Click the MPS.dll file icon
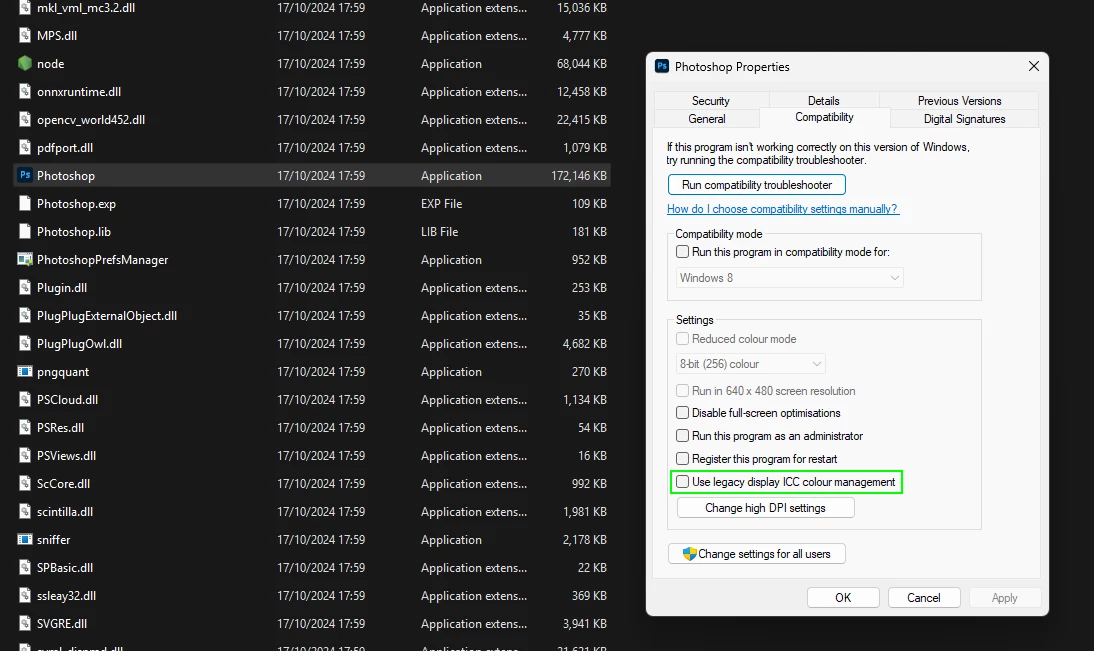 point(25,36)
